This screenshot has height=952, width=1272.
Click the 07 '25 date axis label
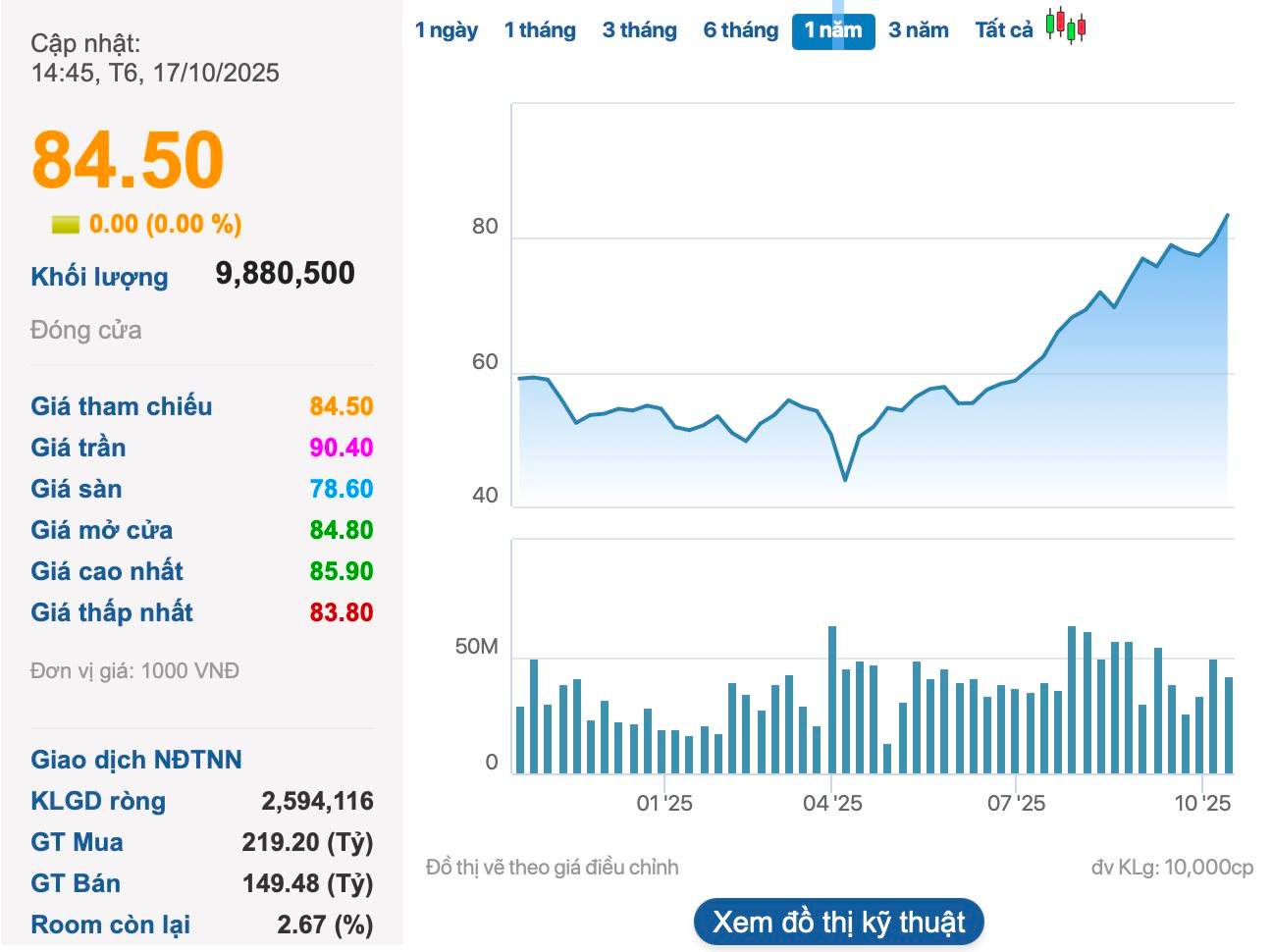coord(1016,803)
